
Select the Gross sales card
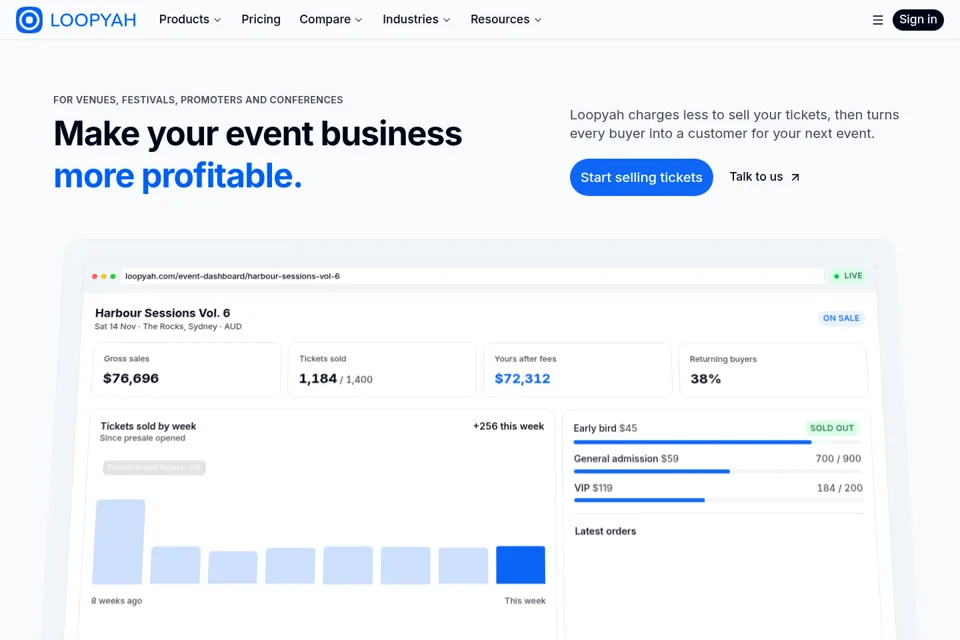pyautogui.click(x=186, y=370)
